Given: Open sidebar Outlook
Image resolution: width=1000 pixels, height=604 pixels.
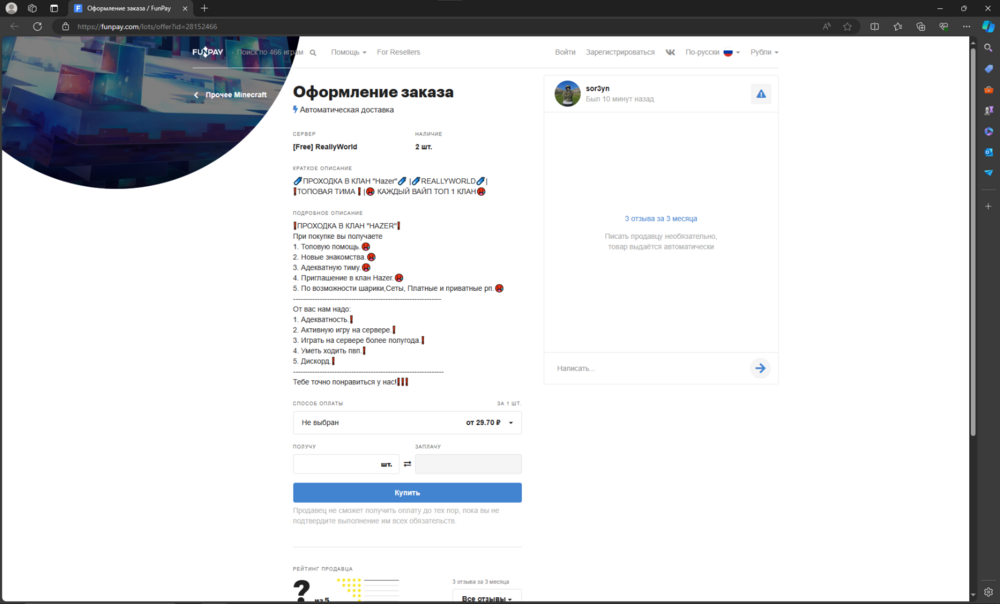Looking at the screenshot, I should pos(989,152).
